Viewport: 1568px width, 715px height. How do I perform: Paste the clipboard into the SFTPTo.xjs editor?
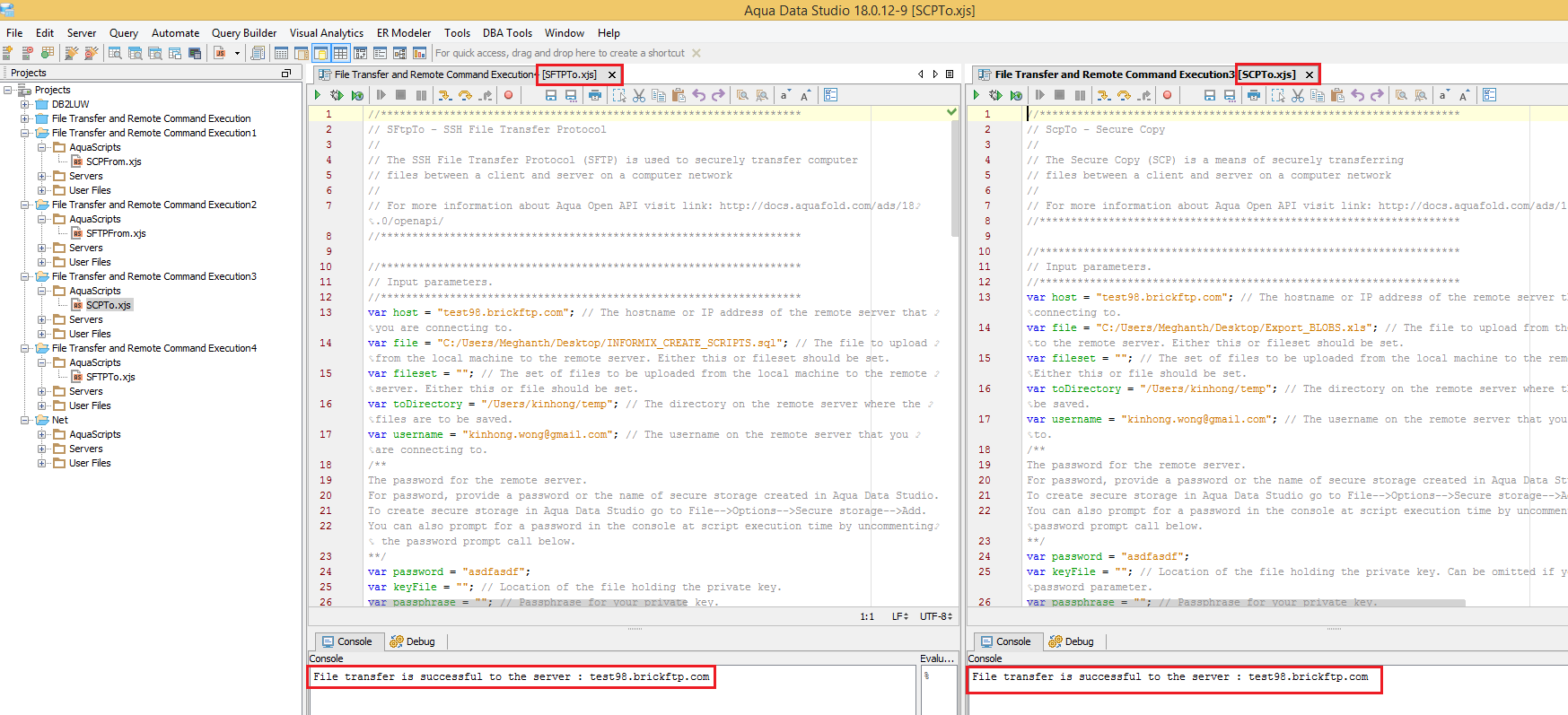(679, 95)
